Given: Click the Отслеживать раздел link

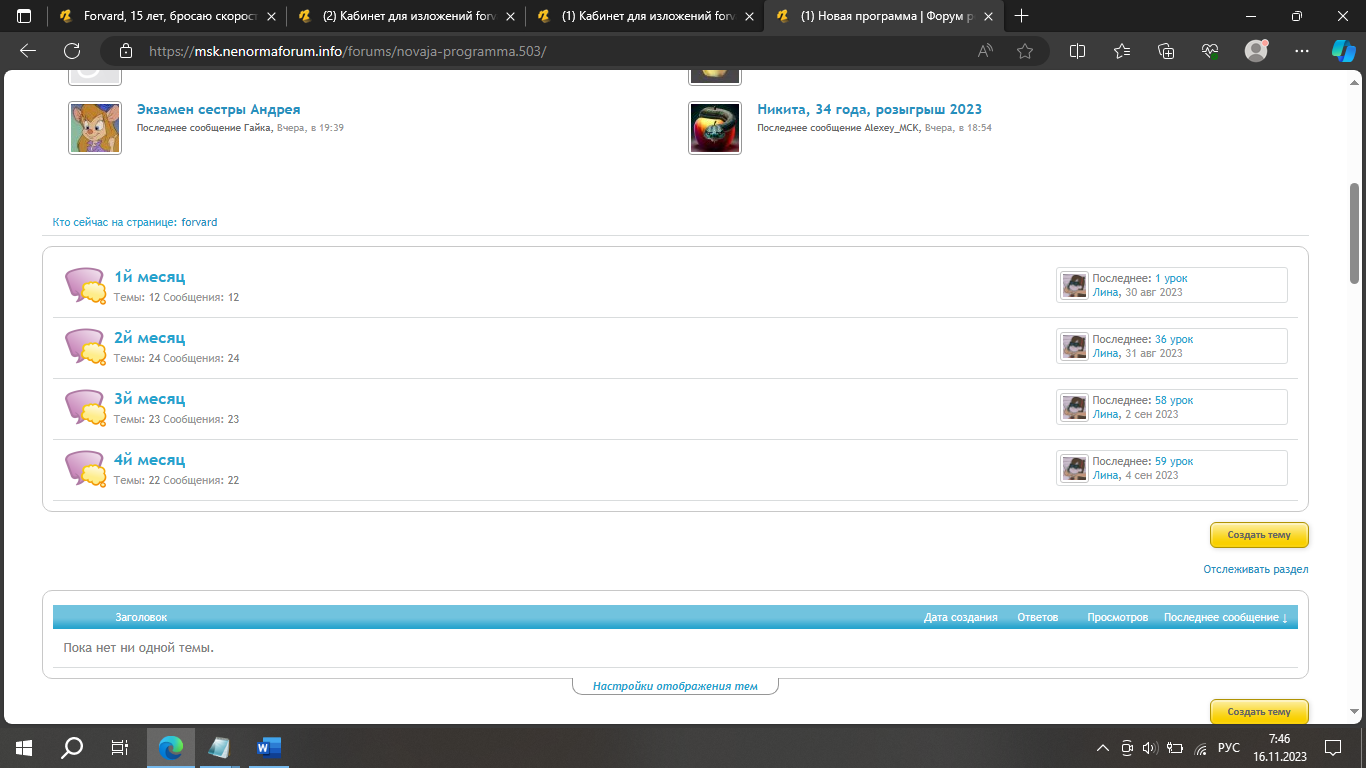Looking at the screenshot, I should point(1255,569).
